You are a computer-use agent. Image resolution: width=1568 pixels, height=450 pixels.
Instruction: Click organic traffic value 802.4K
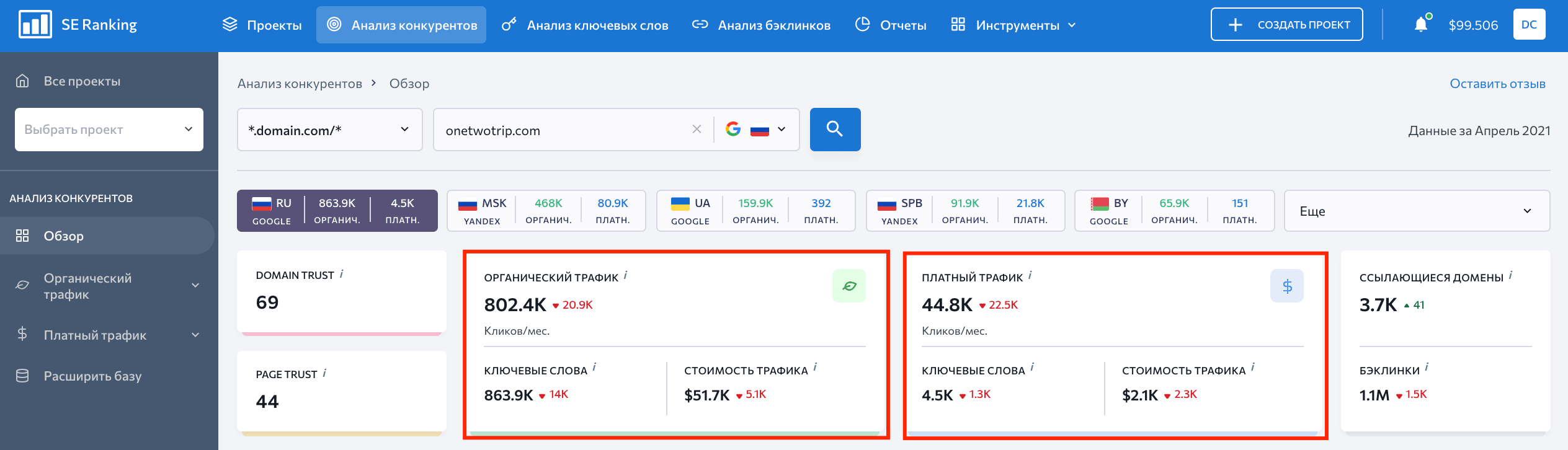(515, 305)
